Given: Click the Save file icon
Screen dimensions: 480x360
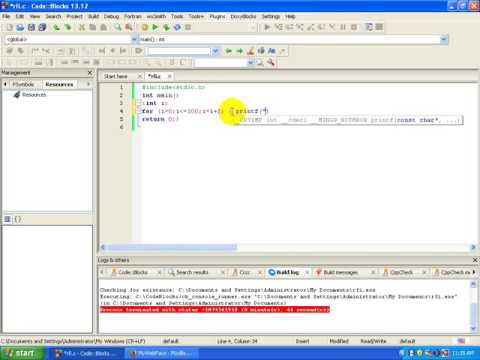Looking at the screenshot, I should pos(31,27).
